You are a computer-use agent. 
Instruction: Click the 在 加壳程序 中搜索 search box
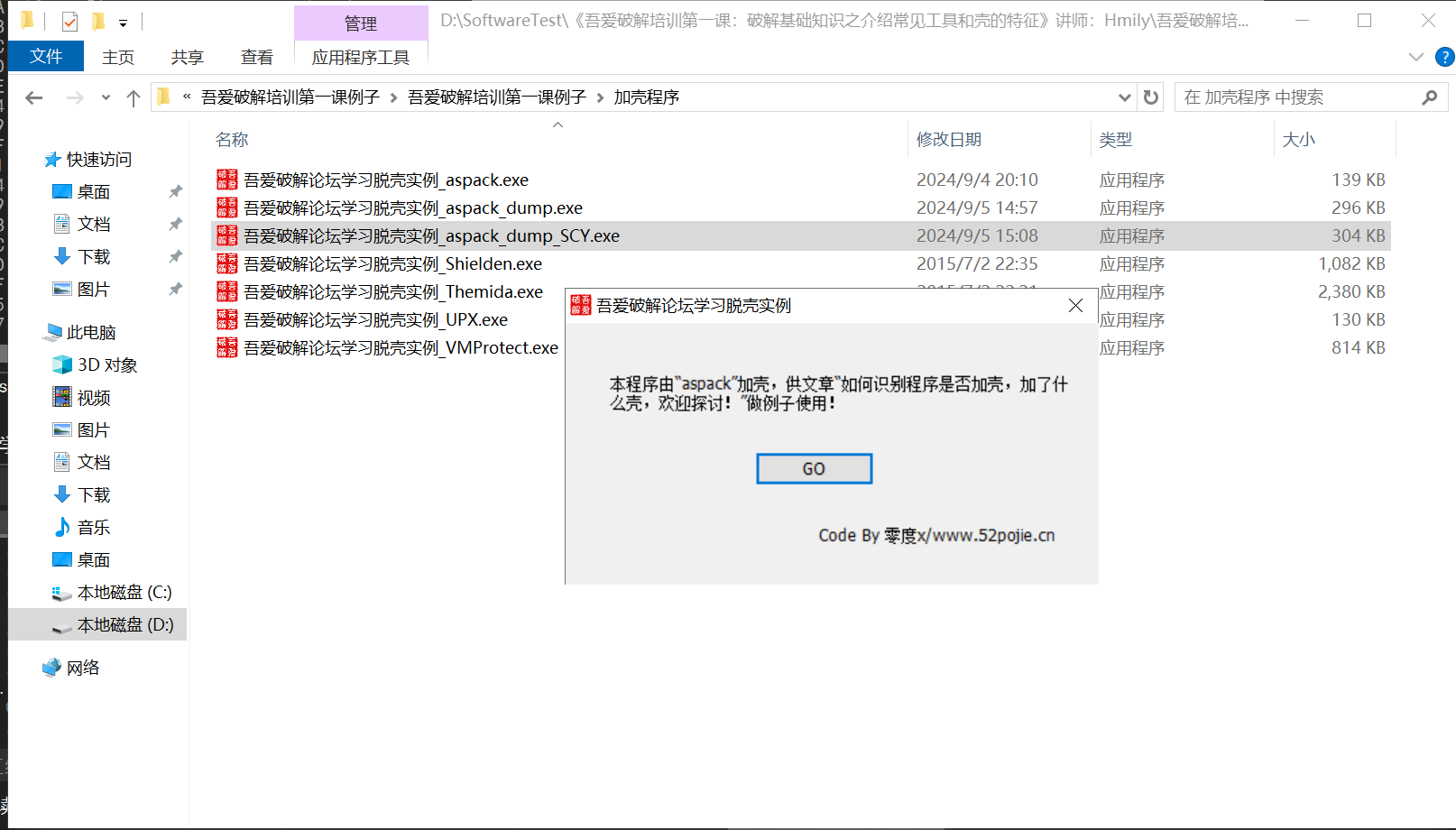click(x=1295, y=97)
